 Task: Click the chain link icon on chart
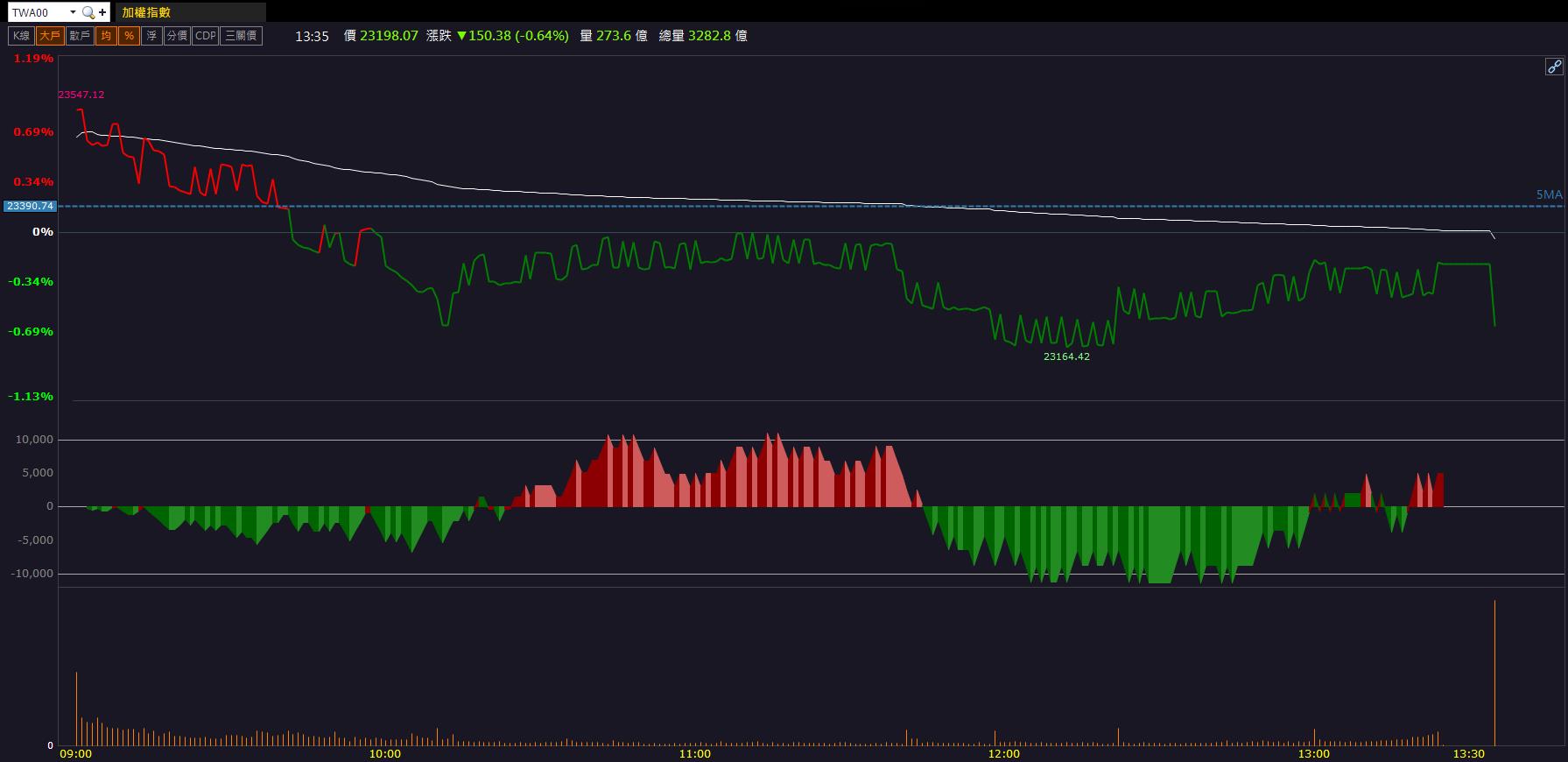[1553, 67]
